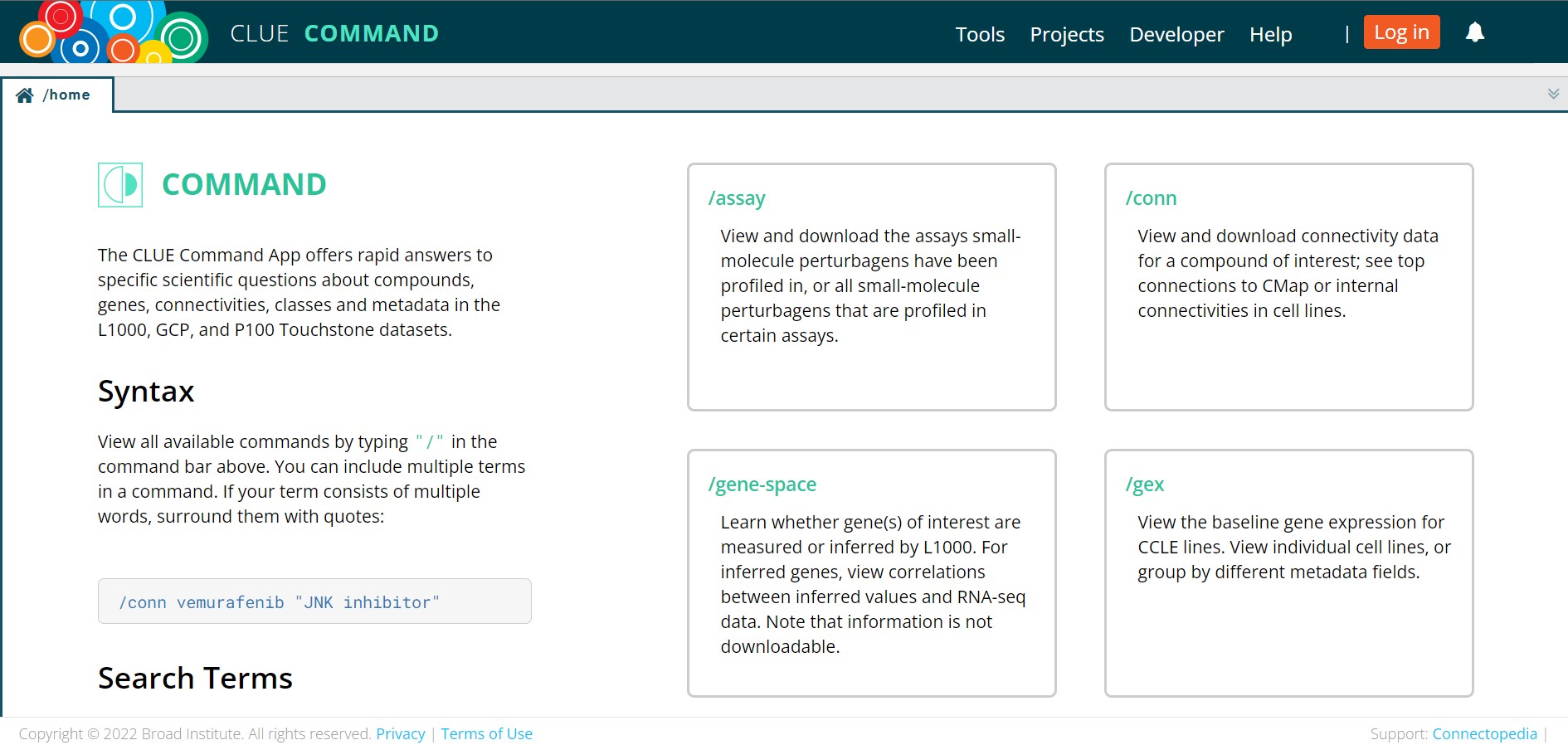The image size is (1568, 745).
Task: Open the /conn command card
Action: tap(1288, 286)
